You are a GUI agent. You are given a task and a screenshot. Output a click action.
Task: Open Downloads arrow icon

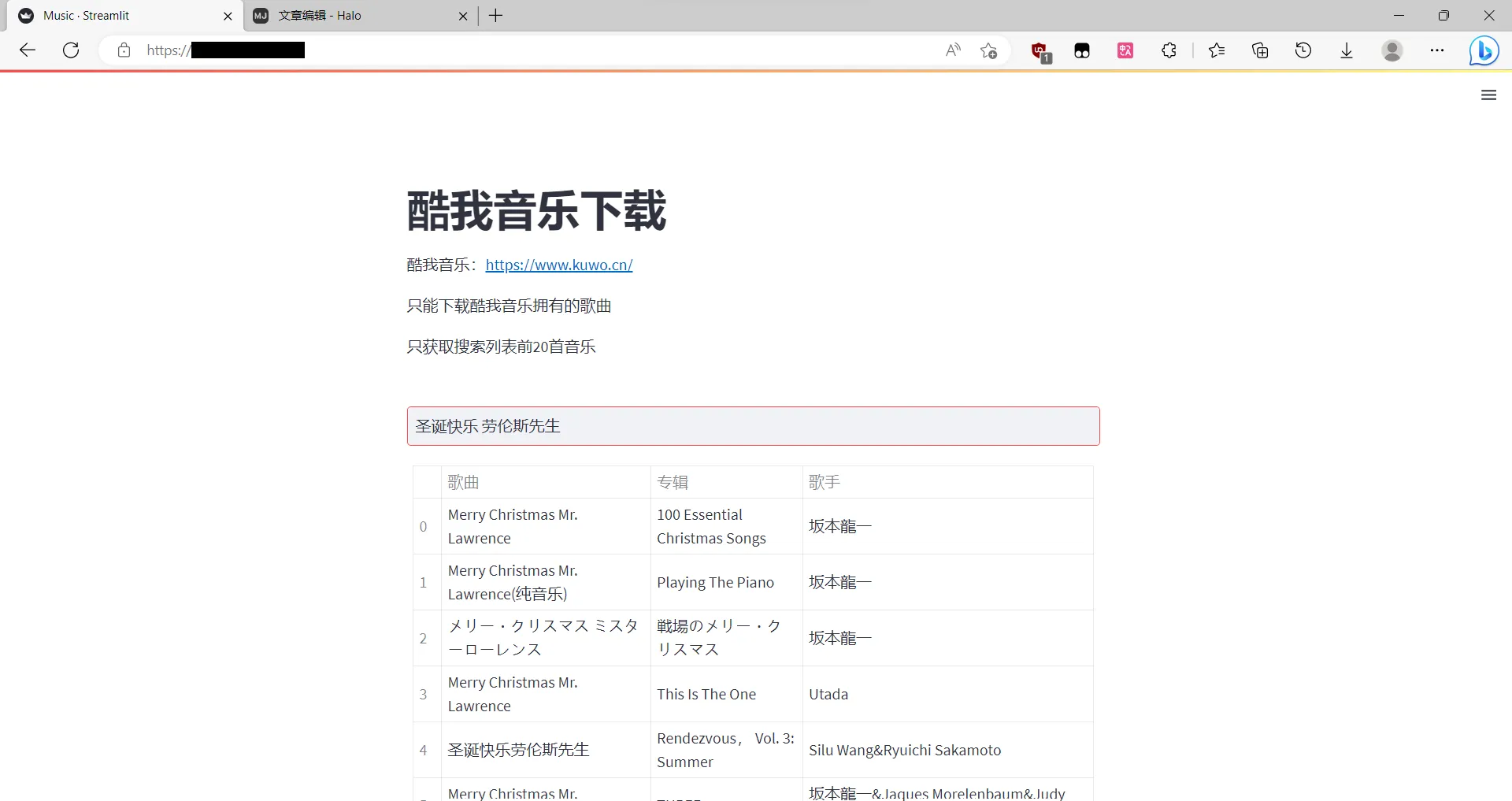coord(1347,50)
